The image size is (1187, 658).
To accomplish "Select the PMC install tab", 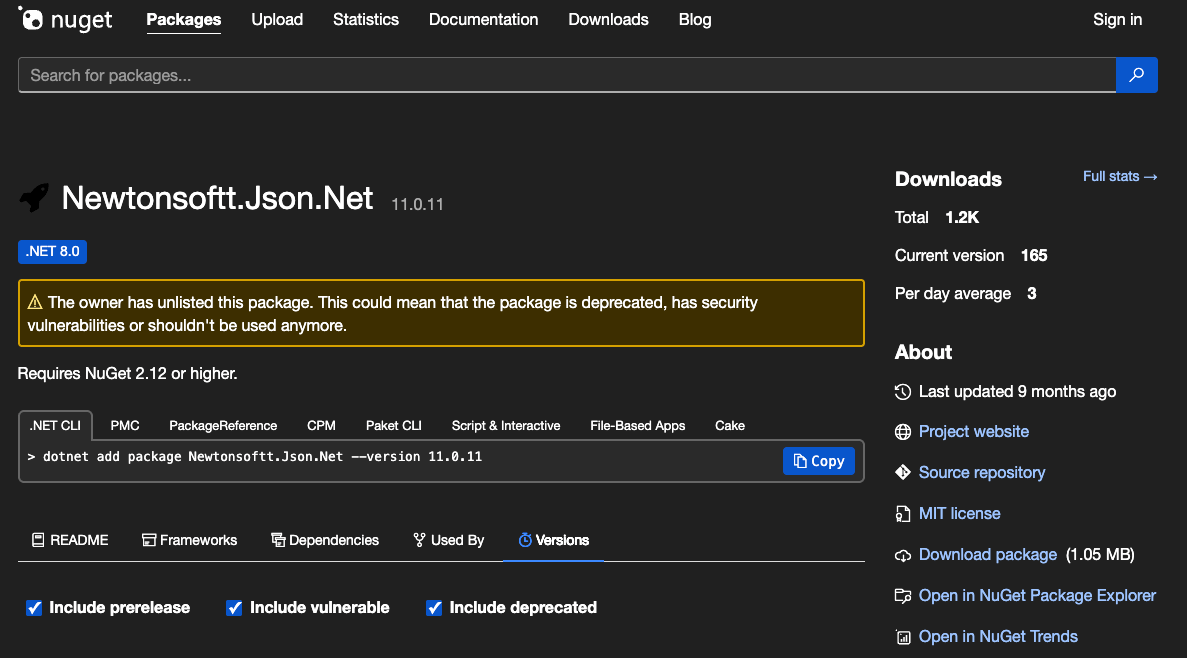I will click(125, 426).
